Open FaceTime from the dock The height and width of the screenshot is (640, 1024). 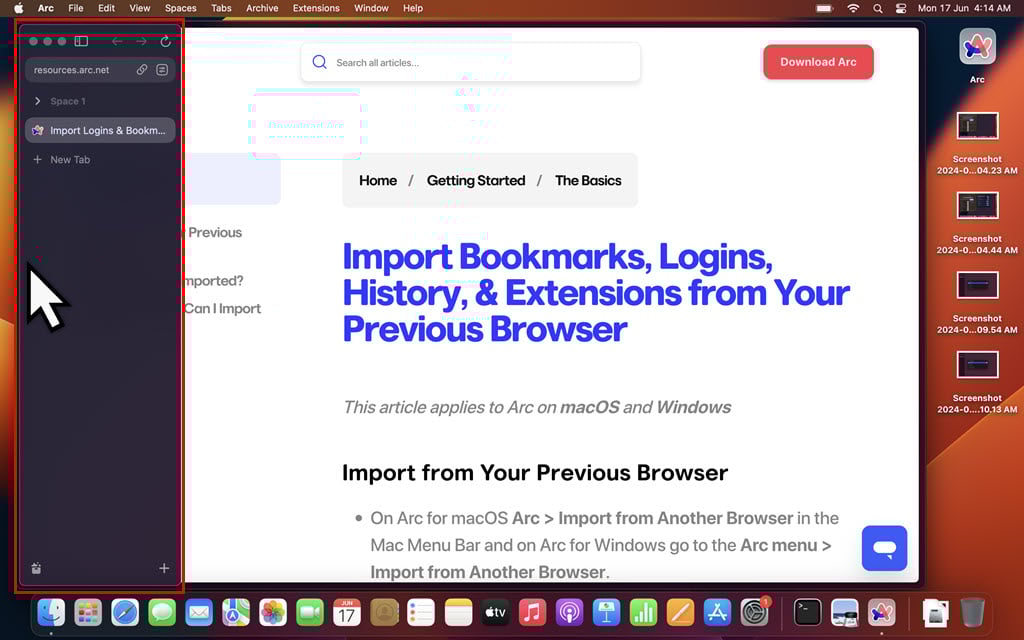coord(310,613)
